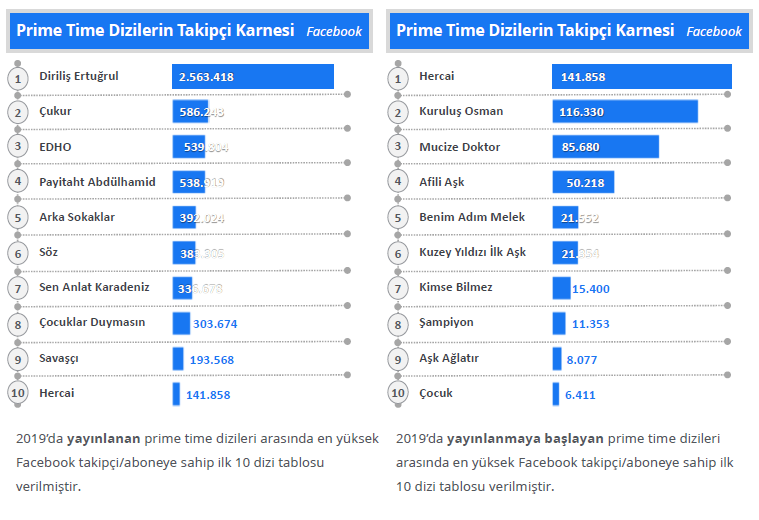
Task: Click rank 9 circle beside Aşk Ağlatır
Action: click(x=398, y=359)
